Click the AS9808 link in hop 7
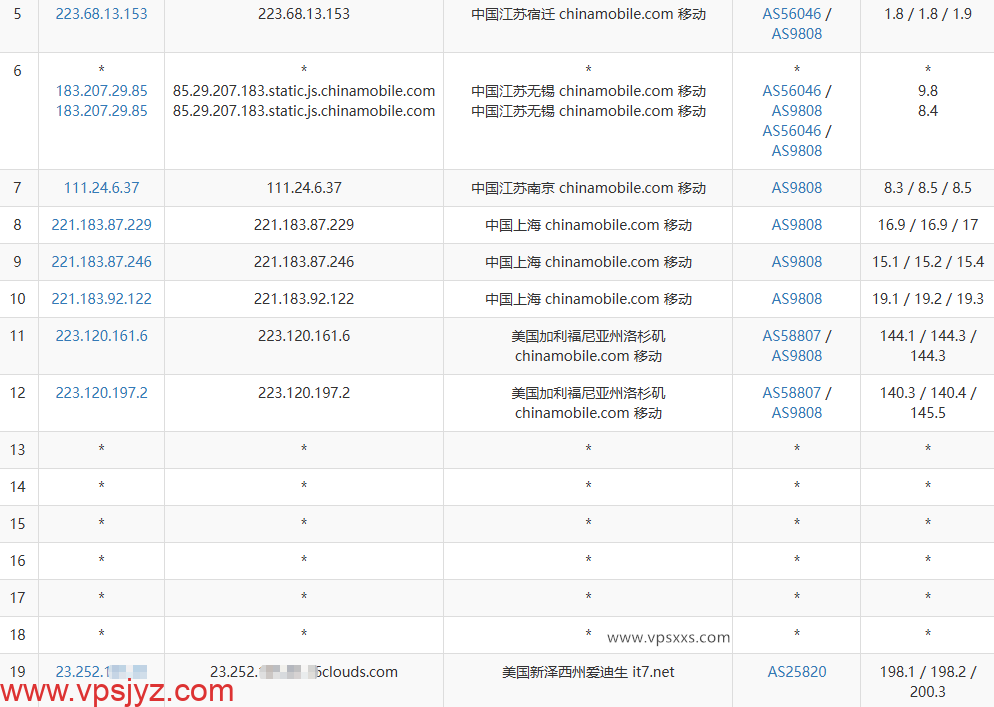Screen dimensions: 994x707 point(797,188)
